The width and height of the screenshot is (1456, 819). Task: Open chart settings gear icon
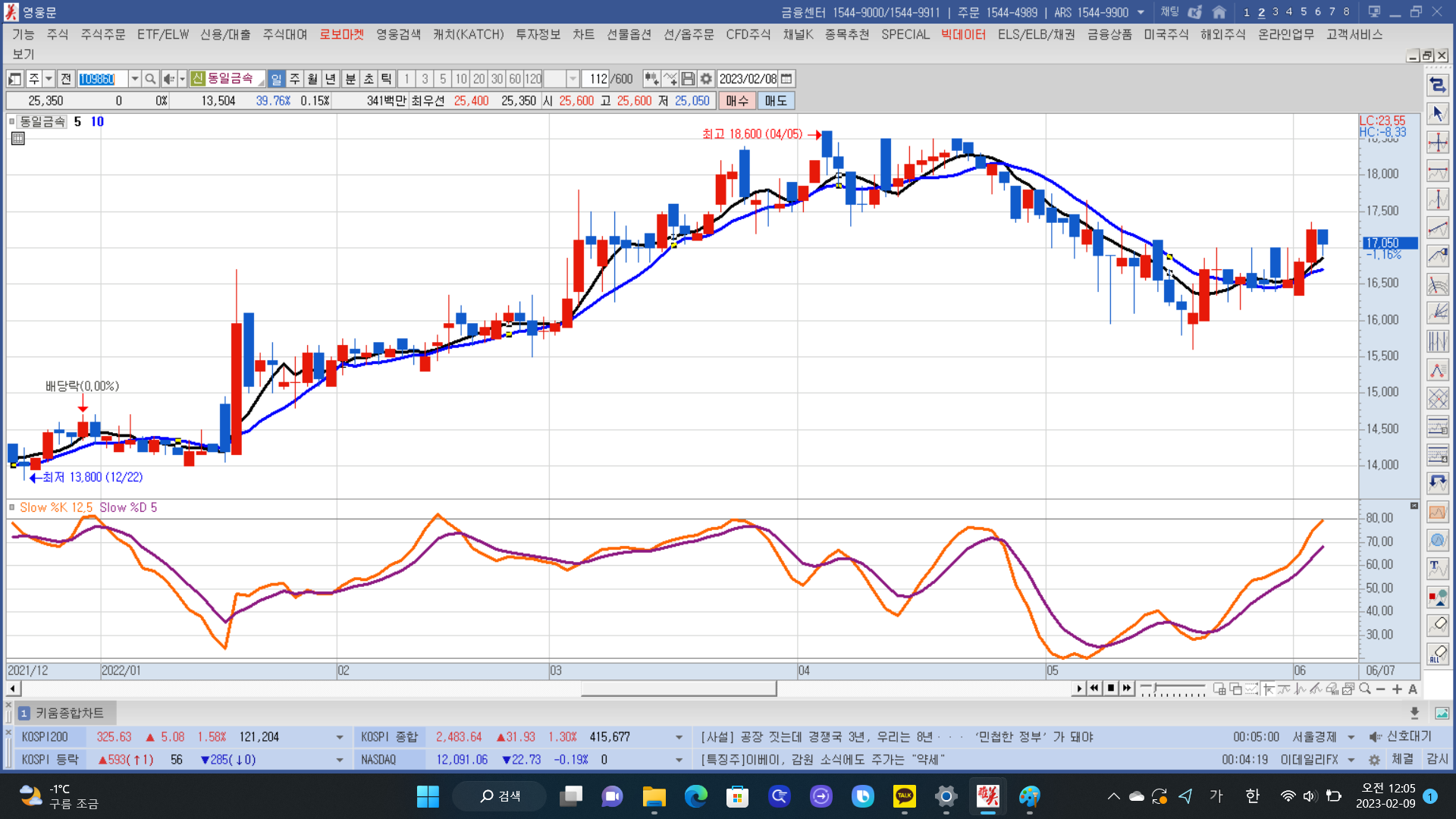(x=706, y=79)
